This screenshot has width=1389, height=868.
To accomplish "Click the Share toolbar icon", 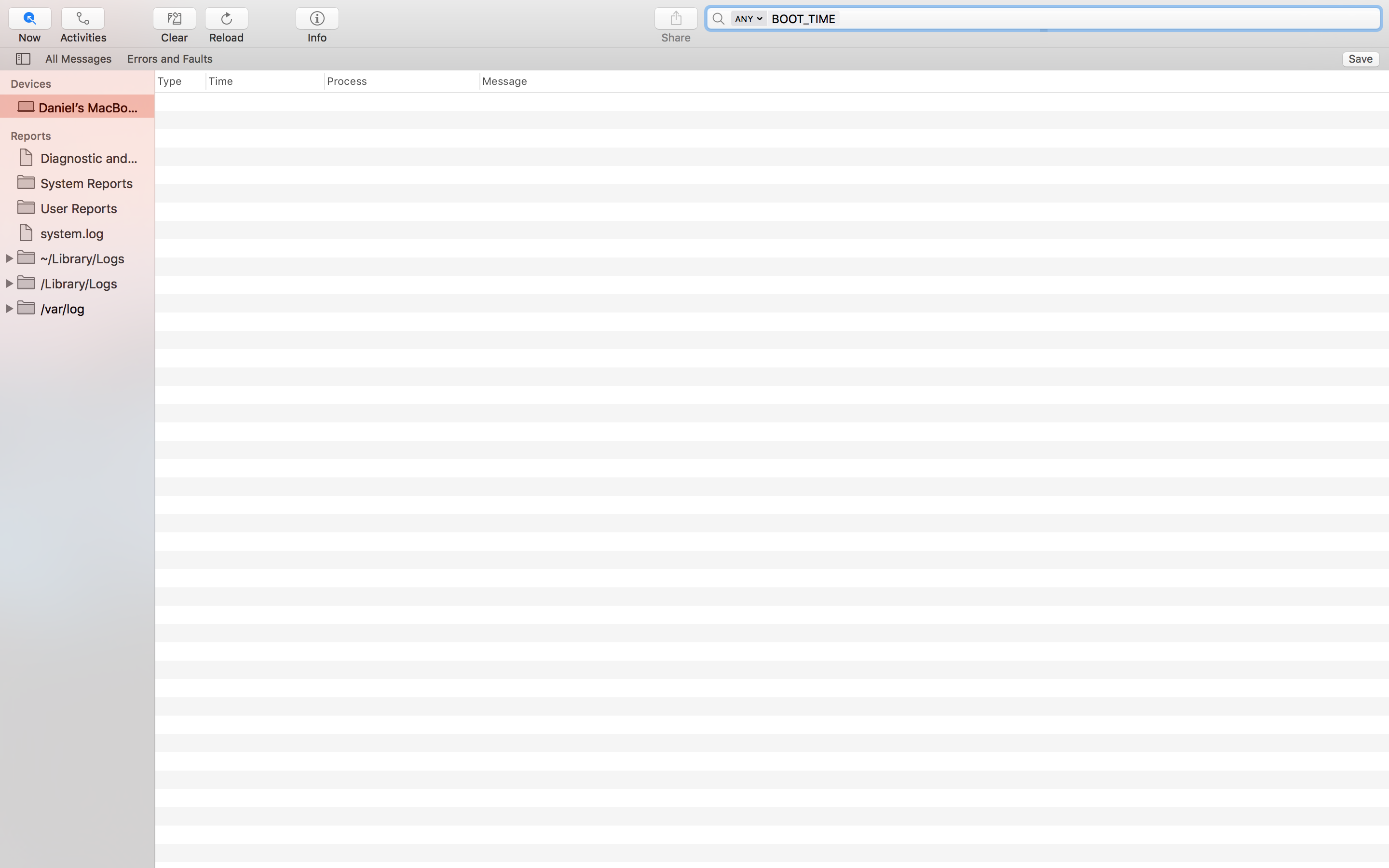I will click(676, 18).
